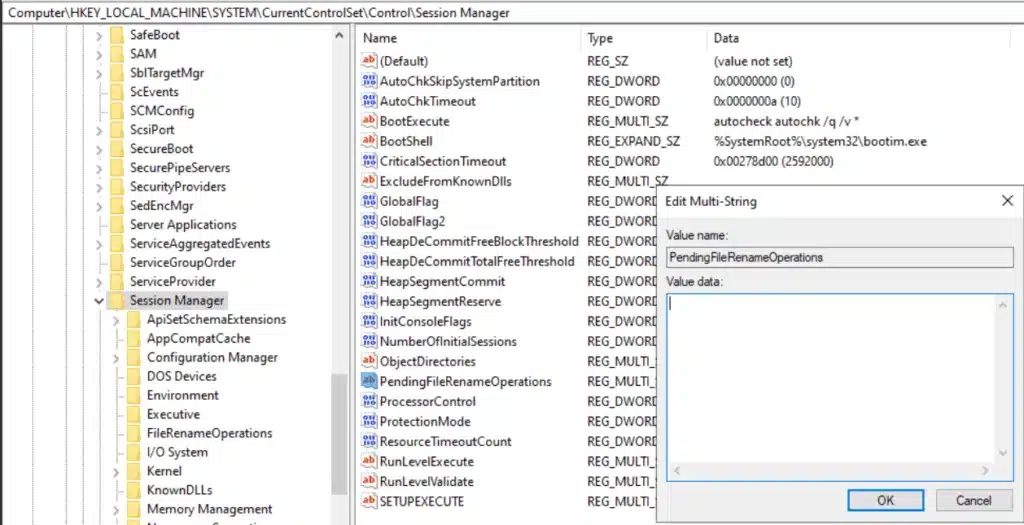Viewport: 1024px width, 525px height.
Task: Select the FileRenameOperations tree key
Action: coord(209,433)
